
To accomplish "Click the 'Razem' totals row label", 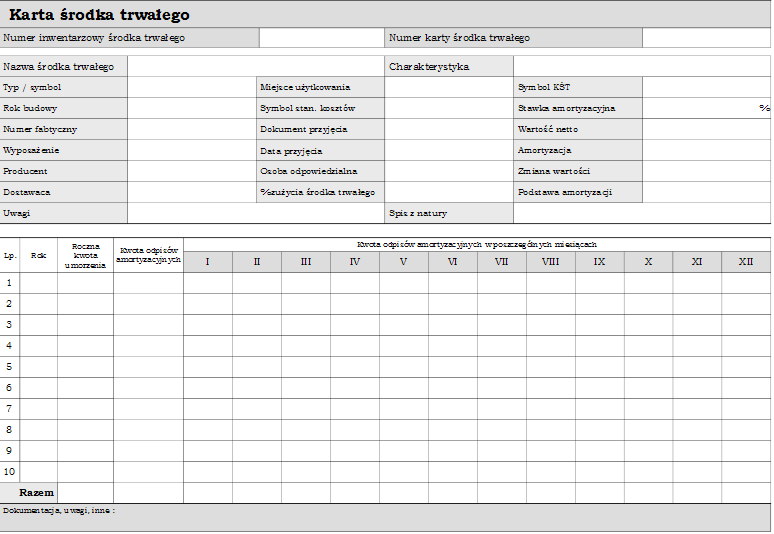I will click(x=29, y=493).
